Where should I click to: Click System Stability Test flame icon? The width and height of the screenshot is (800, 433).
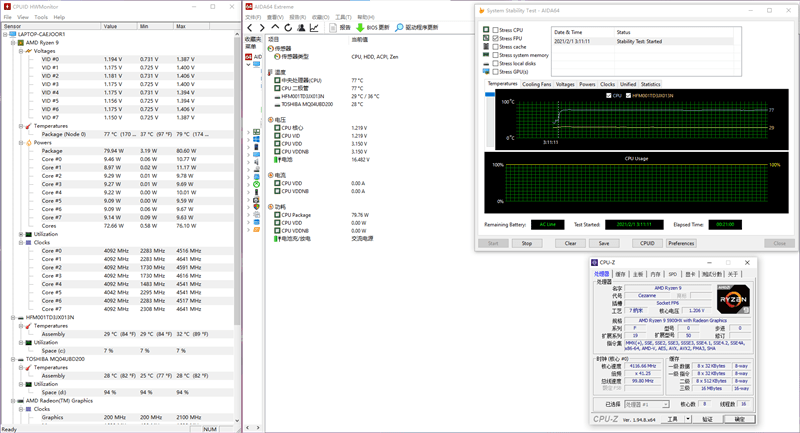481,10
